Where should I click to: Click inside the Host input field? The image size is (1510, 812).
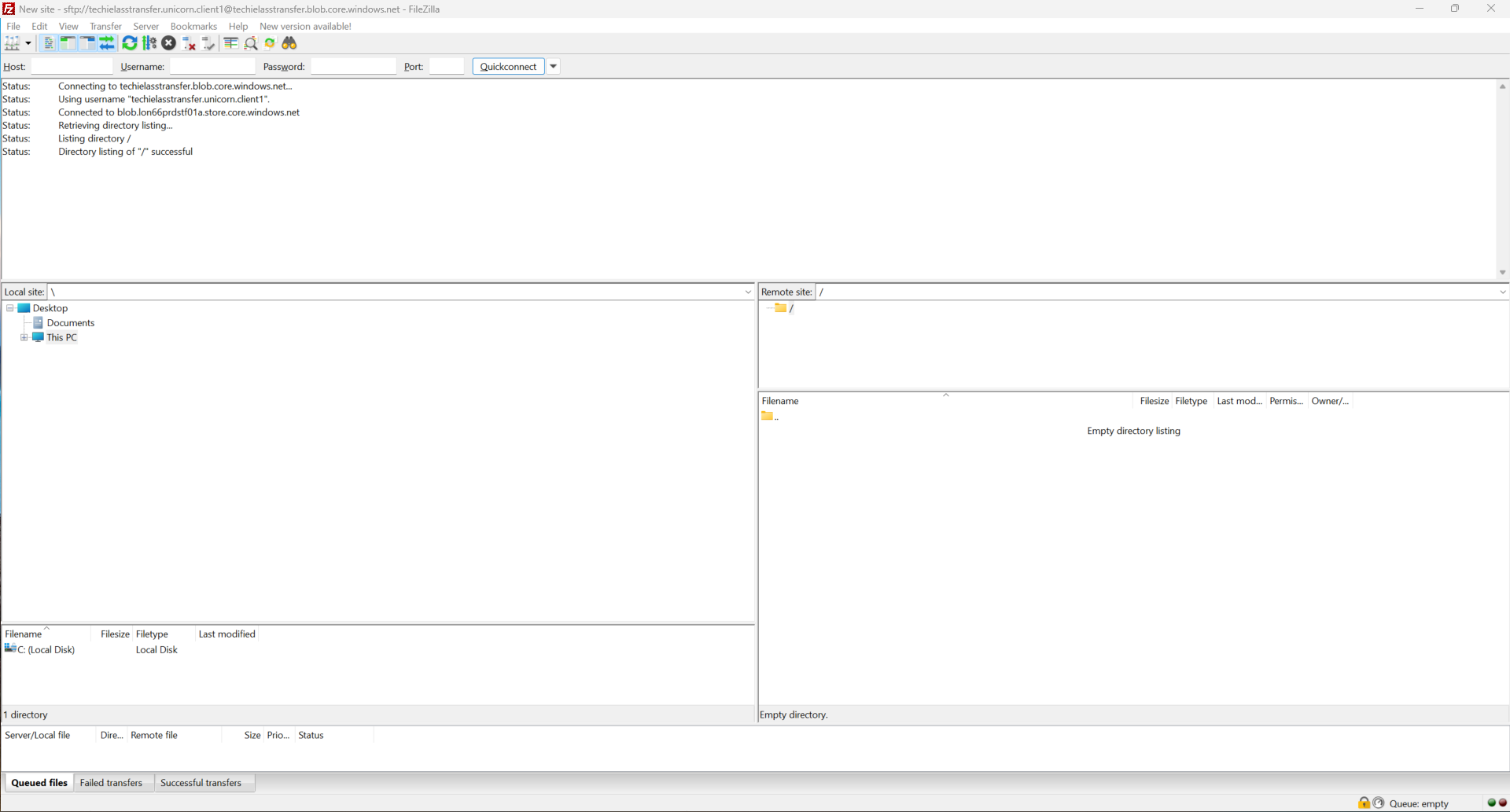tap(72, 67)
